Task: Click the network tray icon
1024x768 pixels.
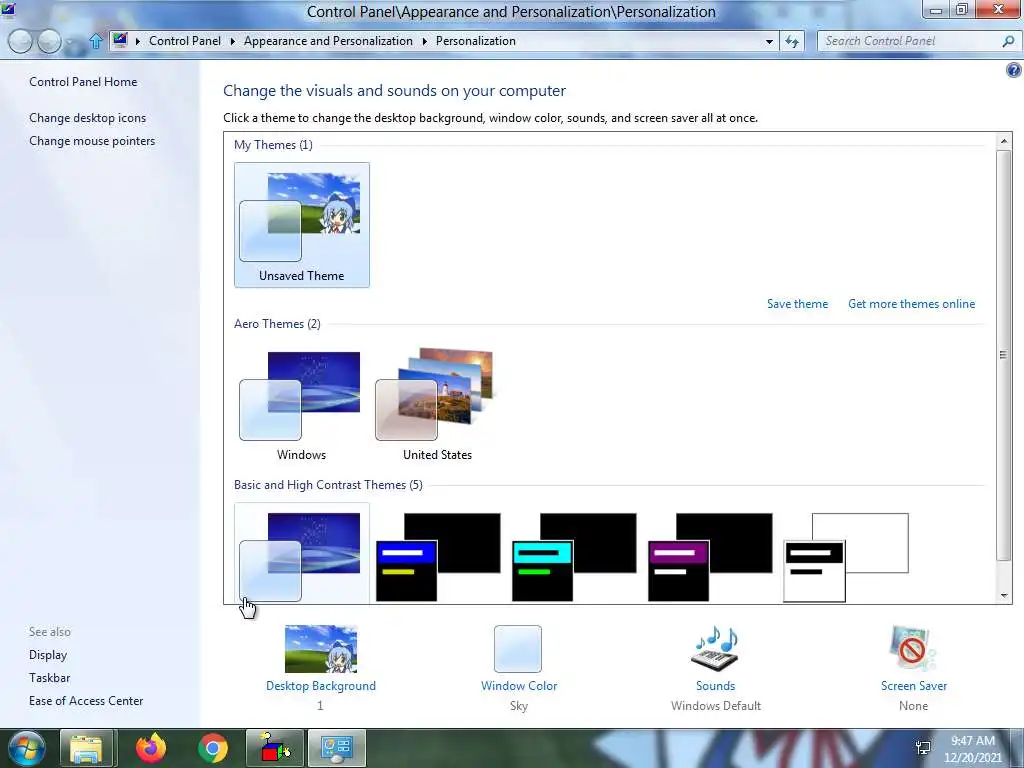Action: pyautogui.click(x=923, y=748)
